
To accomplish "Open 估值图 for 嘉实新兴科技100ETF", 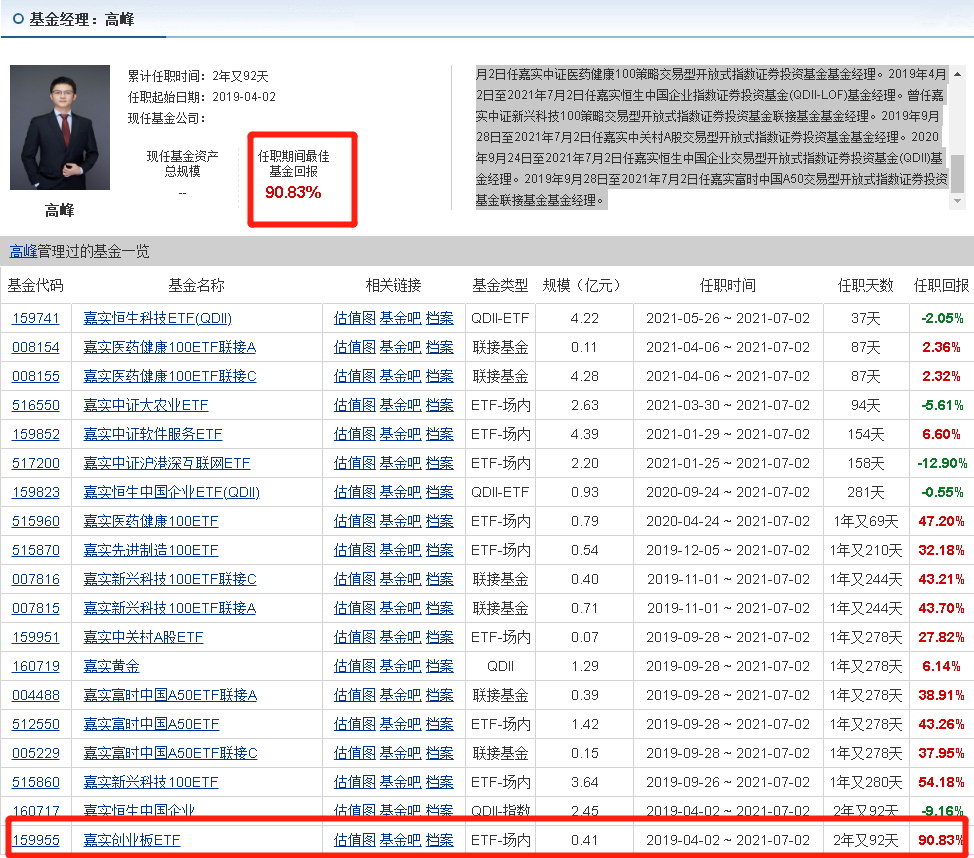I will [354, 782].
